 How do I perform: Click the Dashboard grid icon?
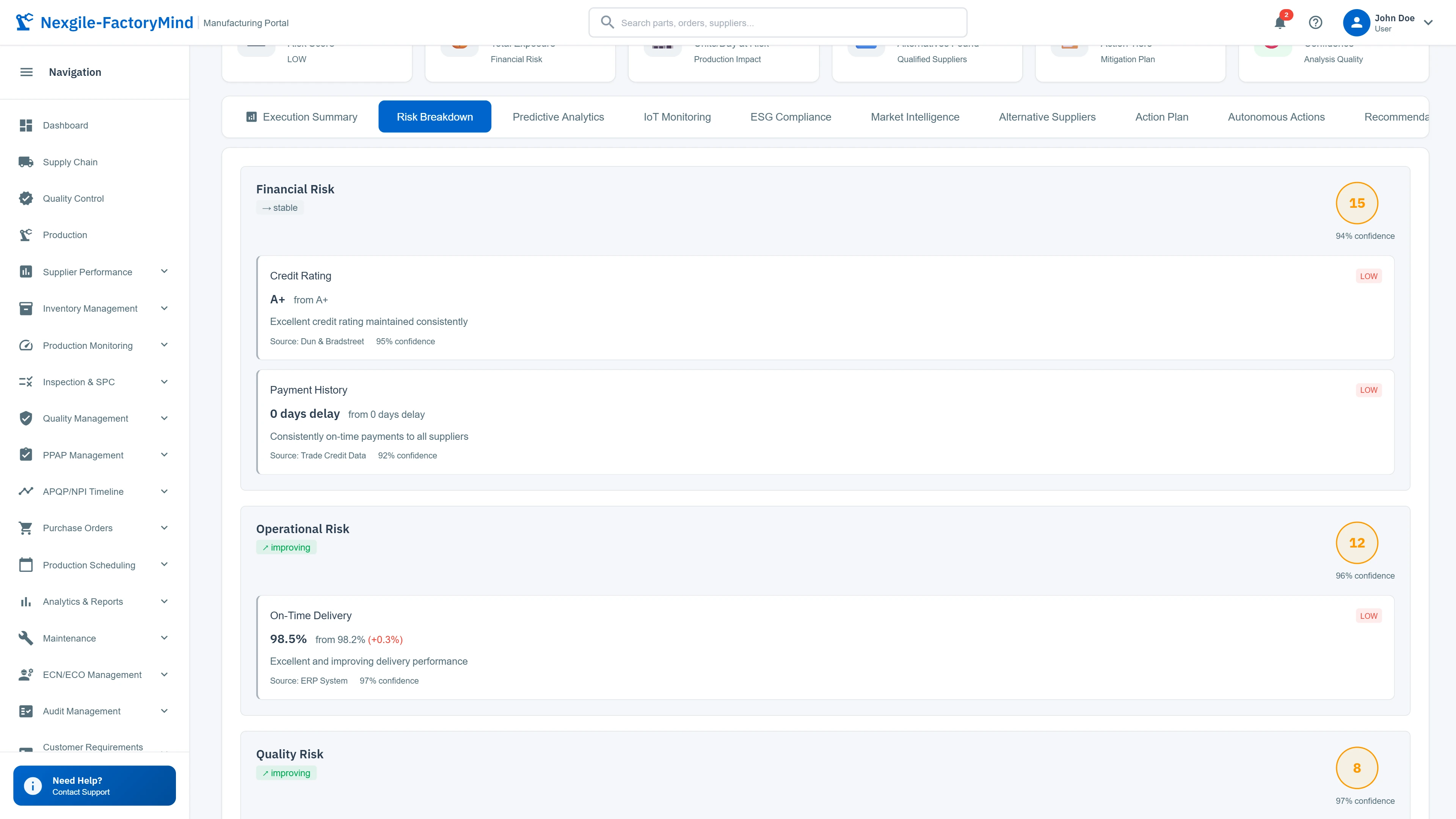[26, 126]
